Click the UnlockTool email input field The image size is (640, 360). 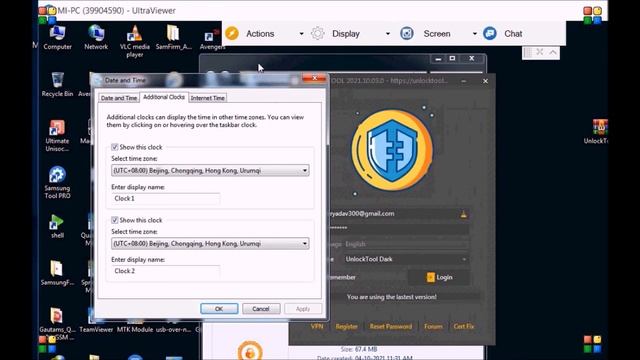398,213
